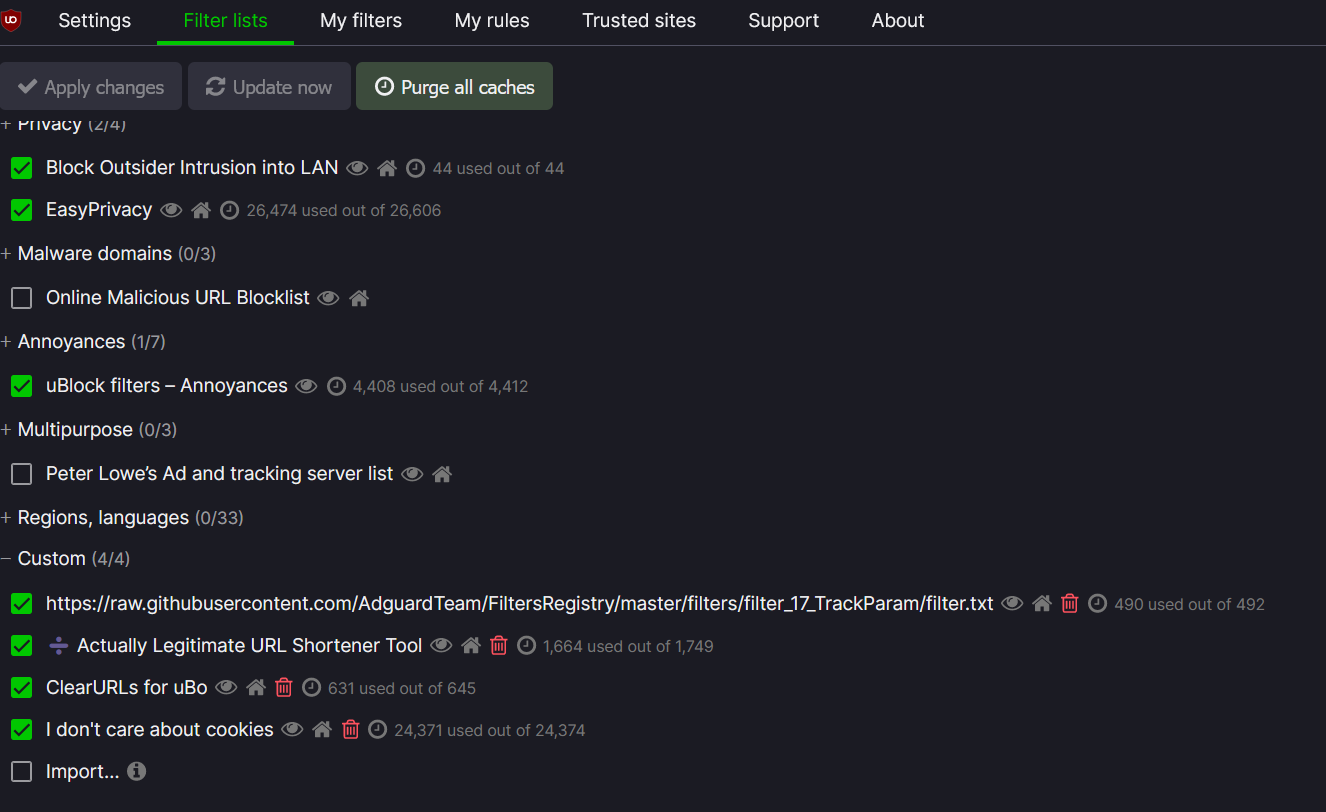Click Purge all caches button
Screen dimensions: 1326x812
tap(454, 87)
